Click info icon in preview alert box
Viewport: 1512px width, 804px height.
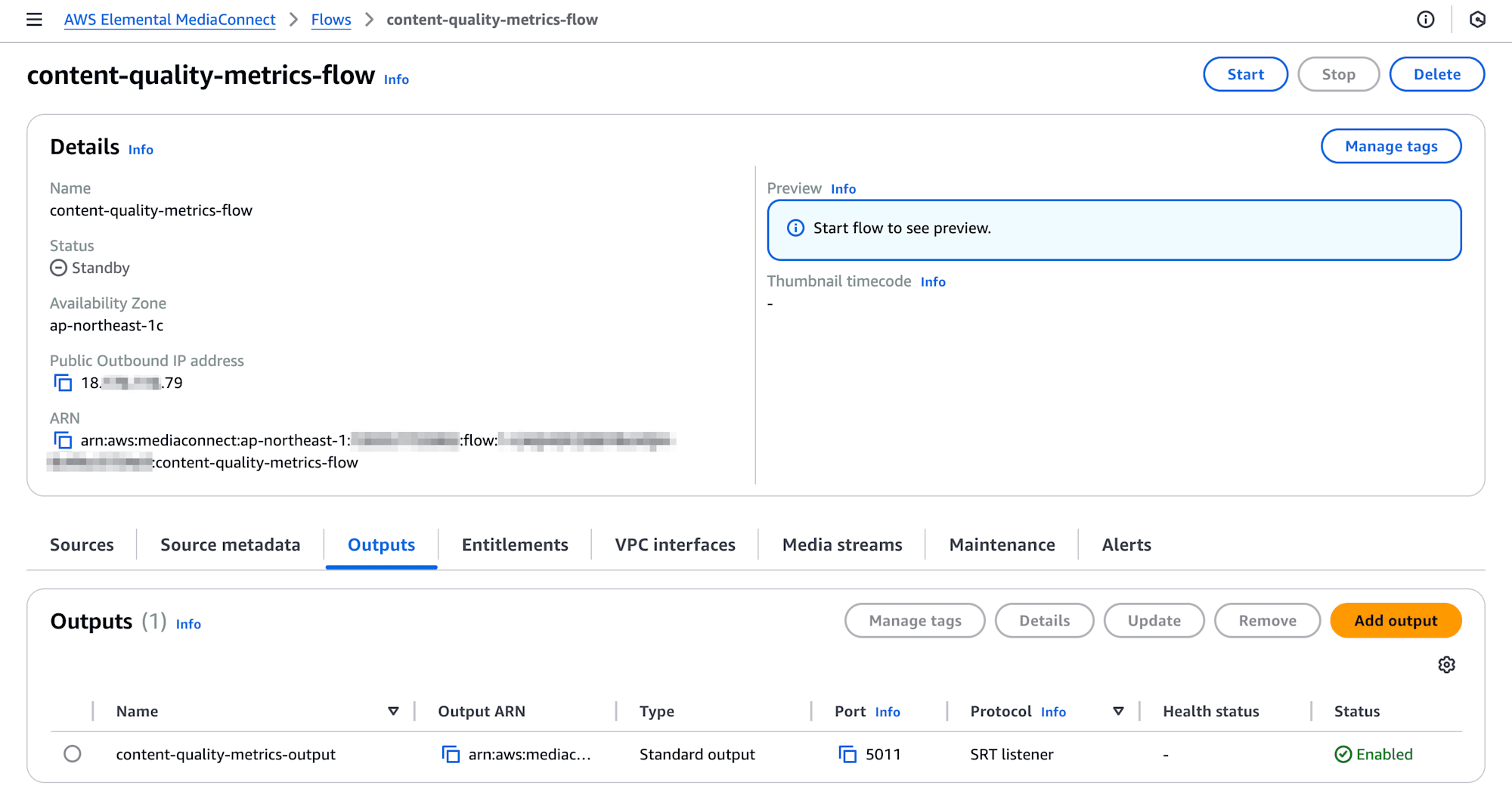(795, 228)
